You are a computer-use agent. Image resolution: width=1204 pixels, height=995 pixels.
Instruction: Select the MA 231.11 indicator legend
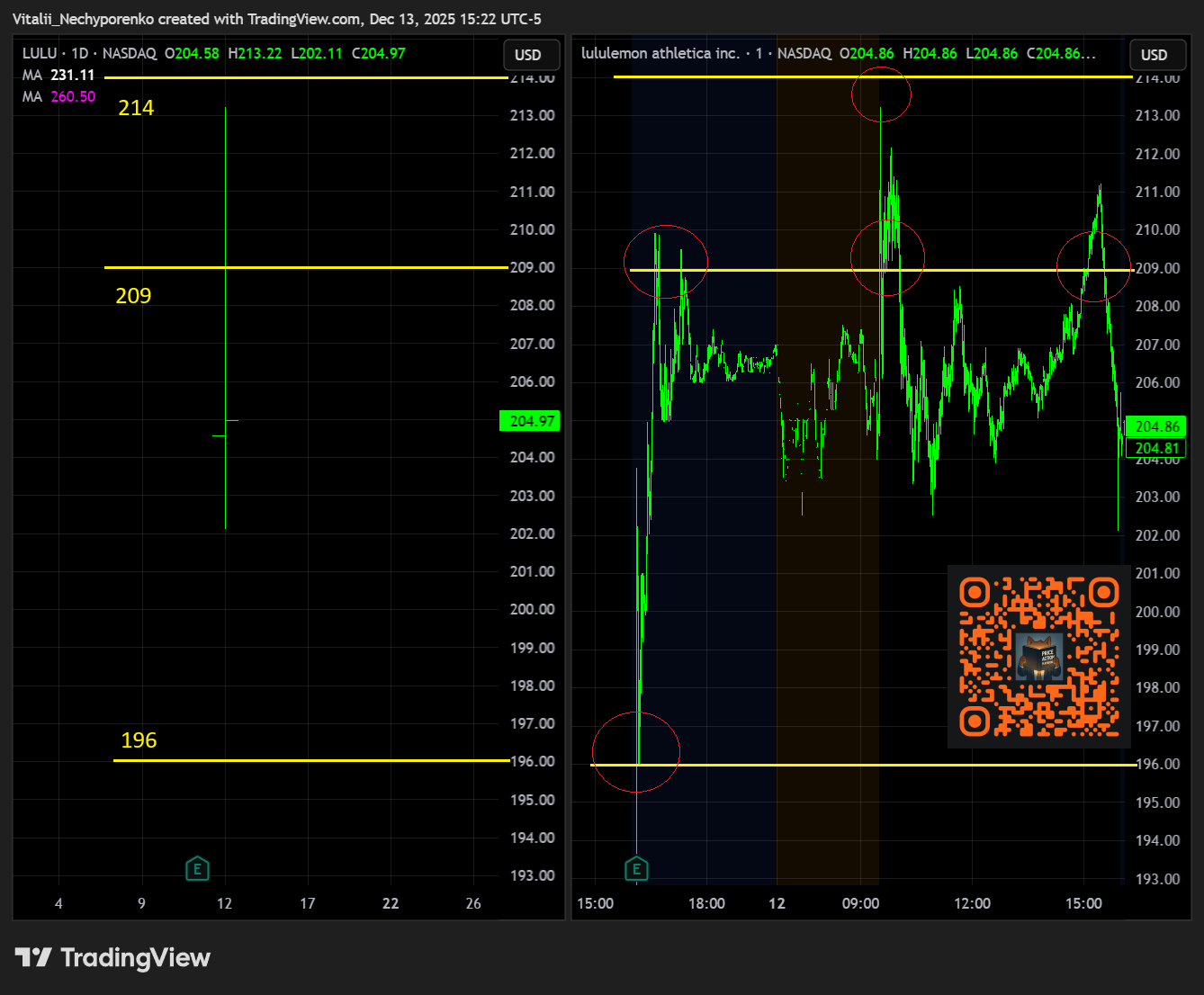(58, 75)
